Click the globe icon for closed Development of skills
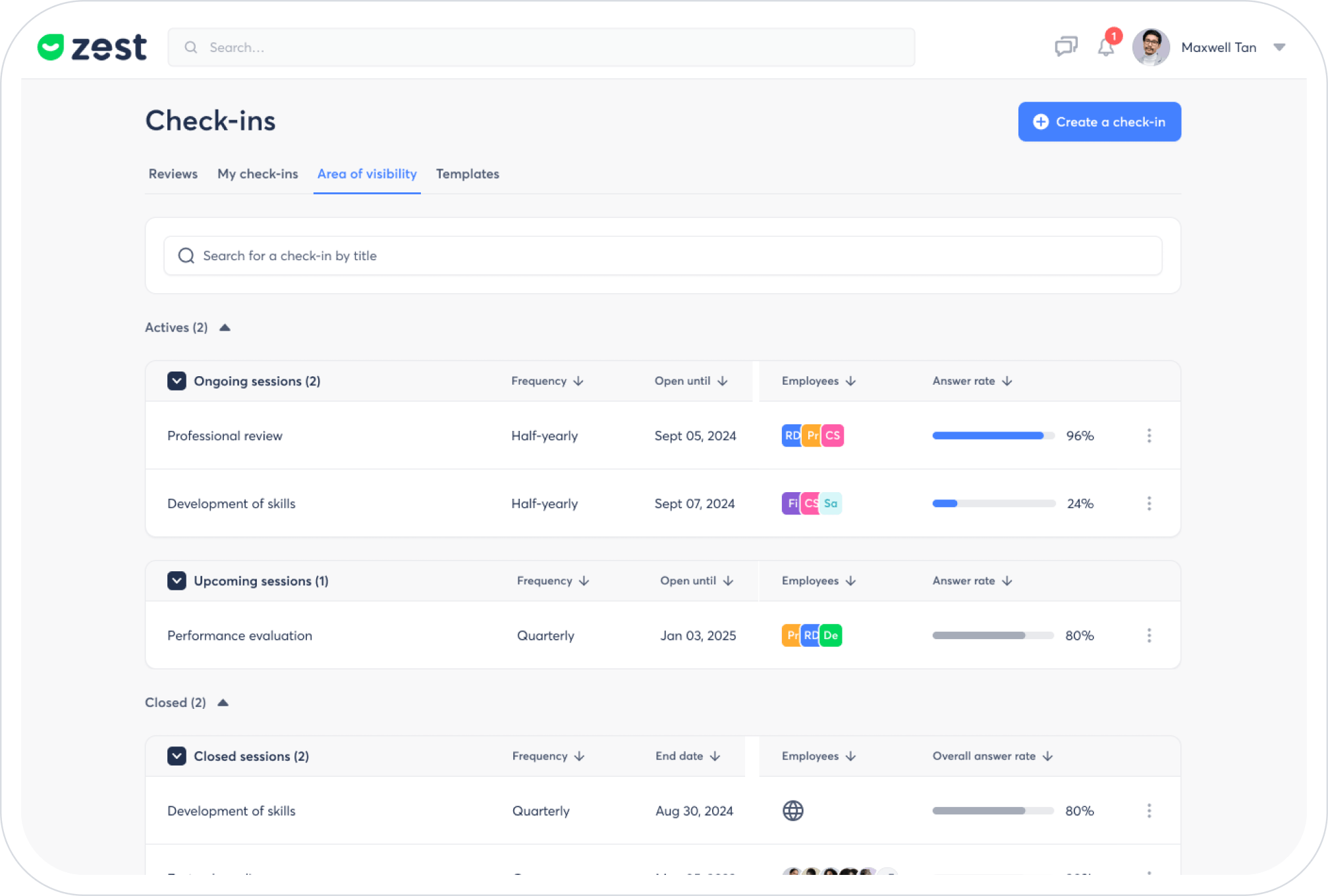The image size is (1328, 896). 792,810
